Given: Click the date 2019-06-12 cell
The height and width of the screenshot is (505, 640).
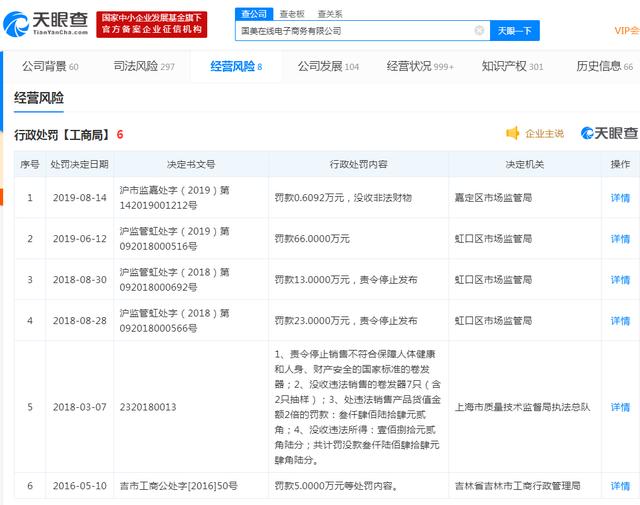Looking at the screenshot, I should pos(80,239).
